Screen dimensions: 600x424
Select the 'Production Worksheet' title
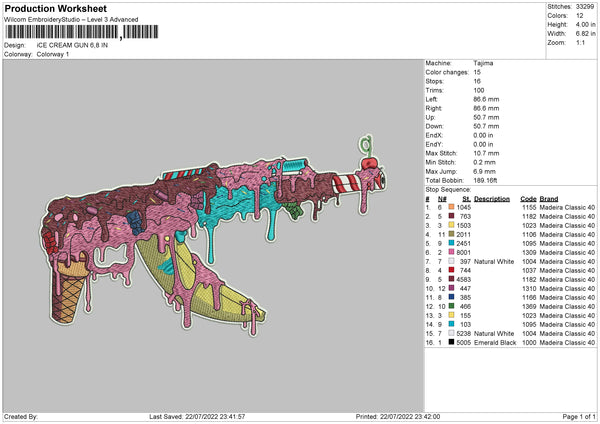click(x=55, y=8)
